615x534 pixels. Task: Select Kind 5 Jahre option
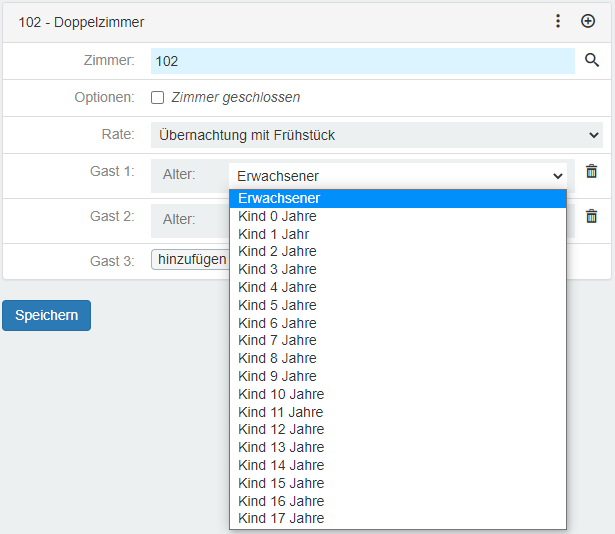click(277, 305)
